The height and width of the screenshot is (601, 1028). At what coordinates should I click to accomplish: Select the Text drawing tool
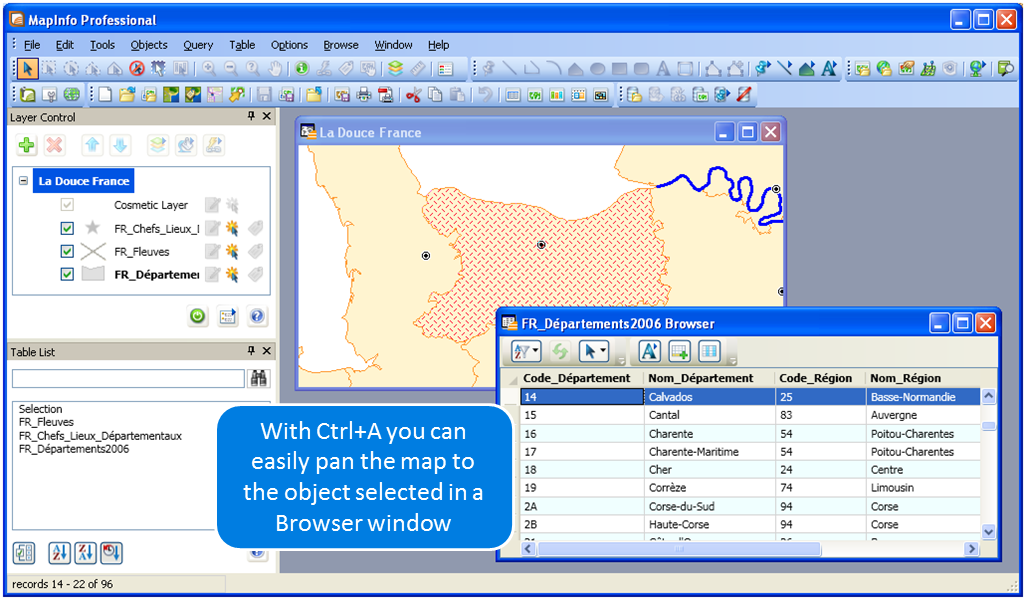[663, 68]
